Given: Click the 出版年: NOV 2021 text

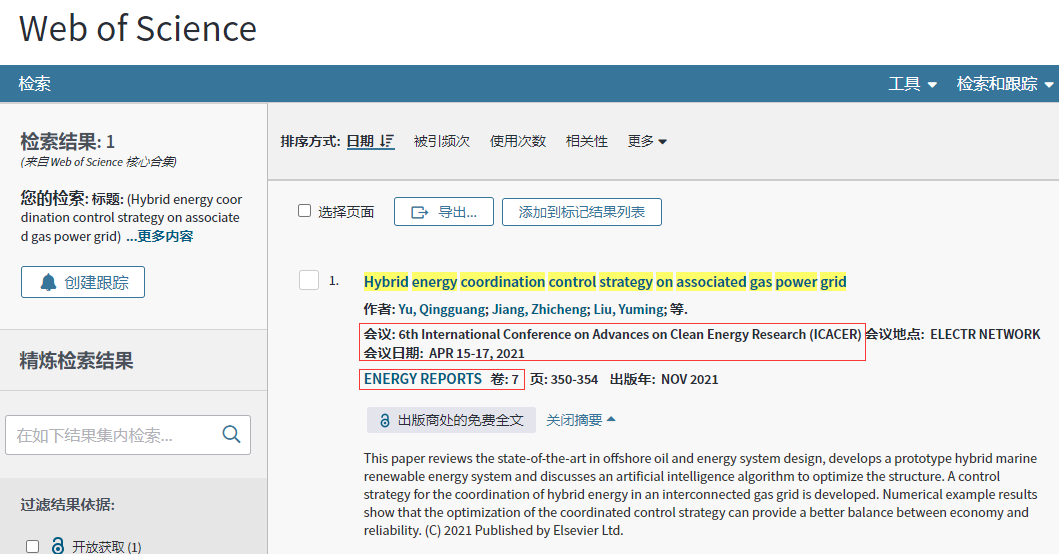Looking at the screenshot, I should [664, 380].
